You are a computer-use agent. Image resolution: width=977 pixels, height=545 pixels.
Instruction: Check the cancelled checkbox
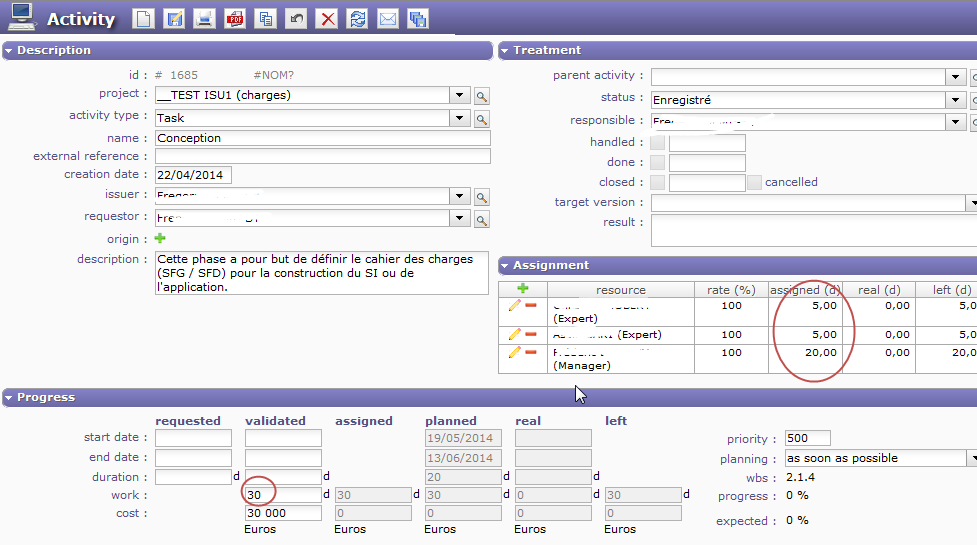[754, 183]
